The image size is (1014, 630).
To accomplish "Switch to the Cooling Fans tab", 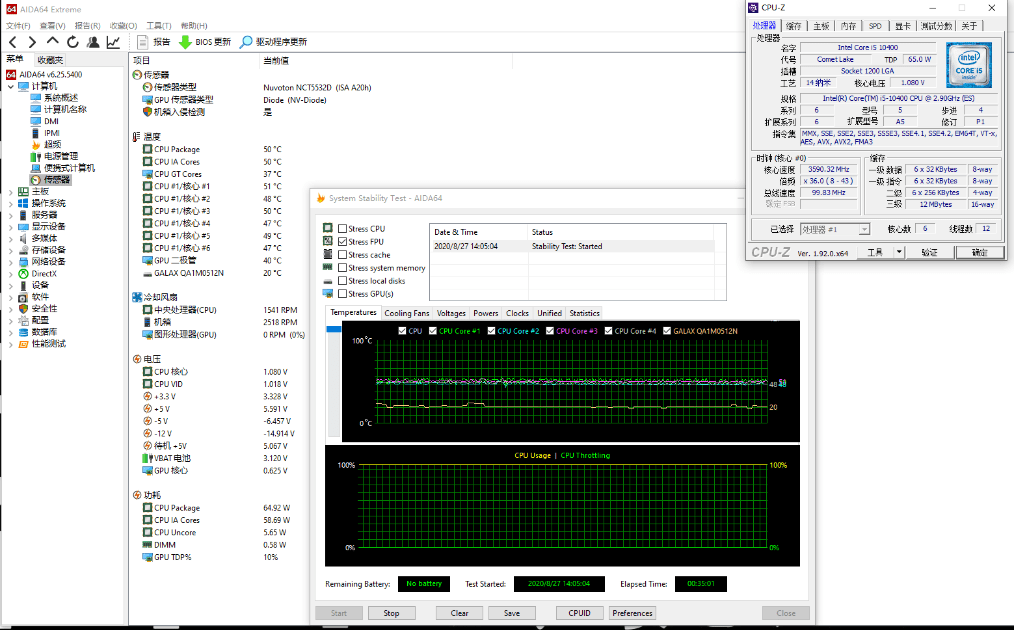I will (406, 313).
